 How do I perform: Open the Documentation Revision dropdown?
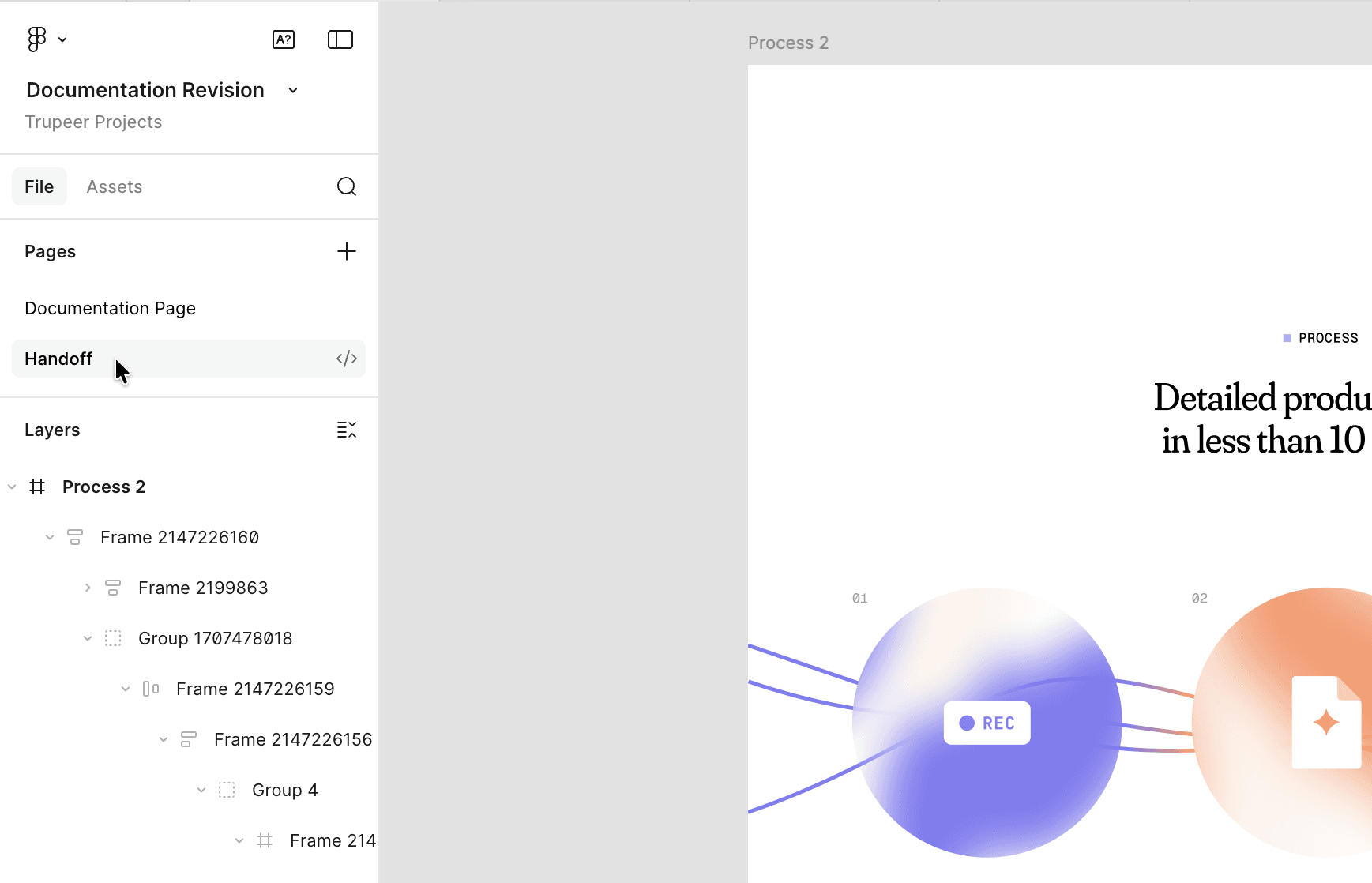tap(291, 90)
